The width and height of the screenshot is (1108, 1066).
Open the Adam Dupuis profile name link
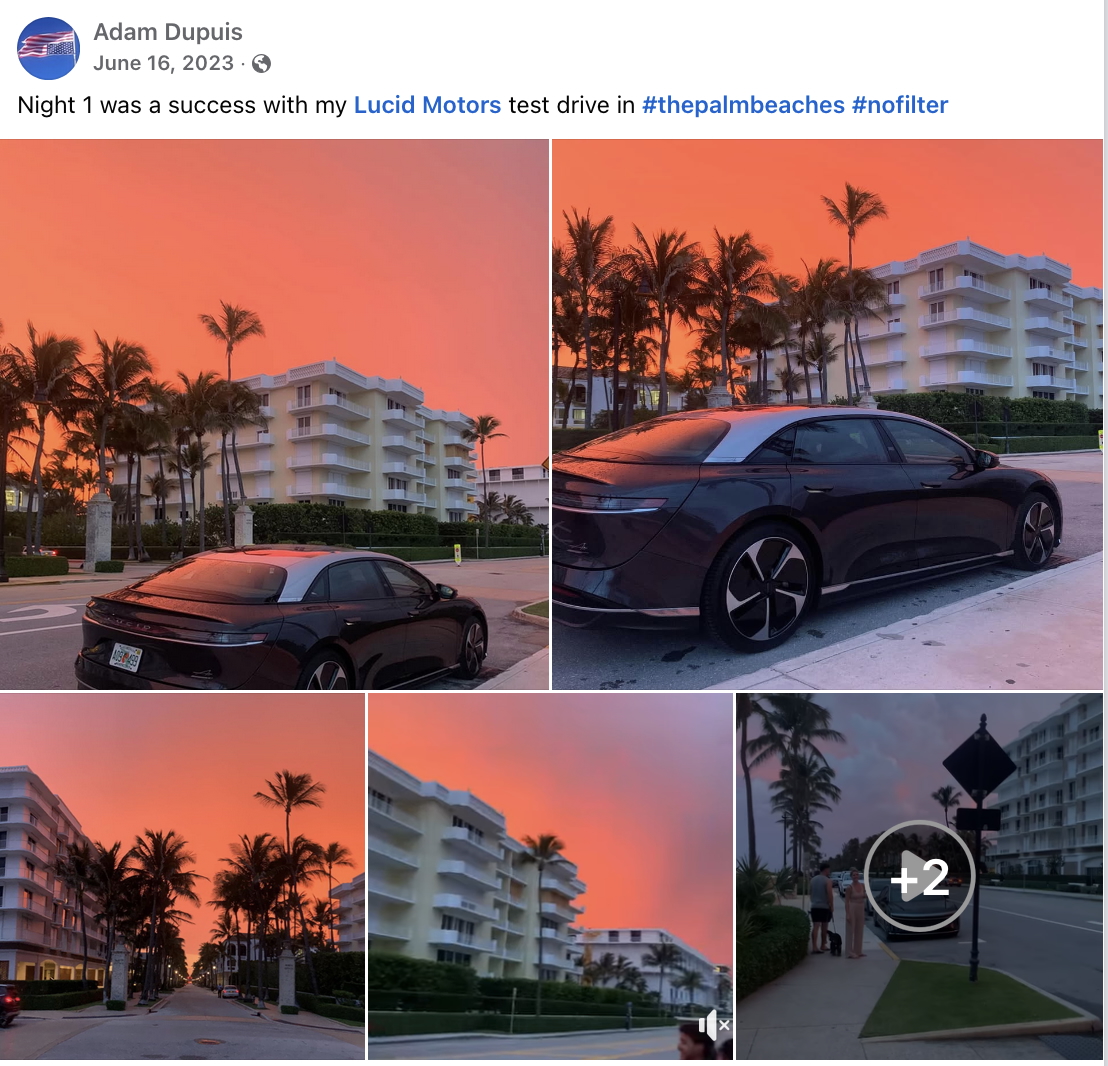[167, 32]
